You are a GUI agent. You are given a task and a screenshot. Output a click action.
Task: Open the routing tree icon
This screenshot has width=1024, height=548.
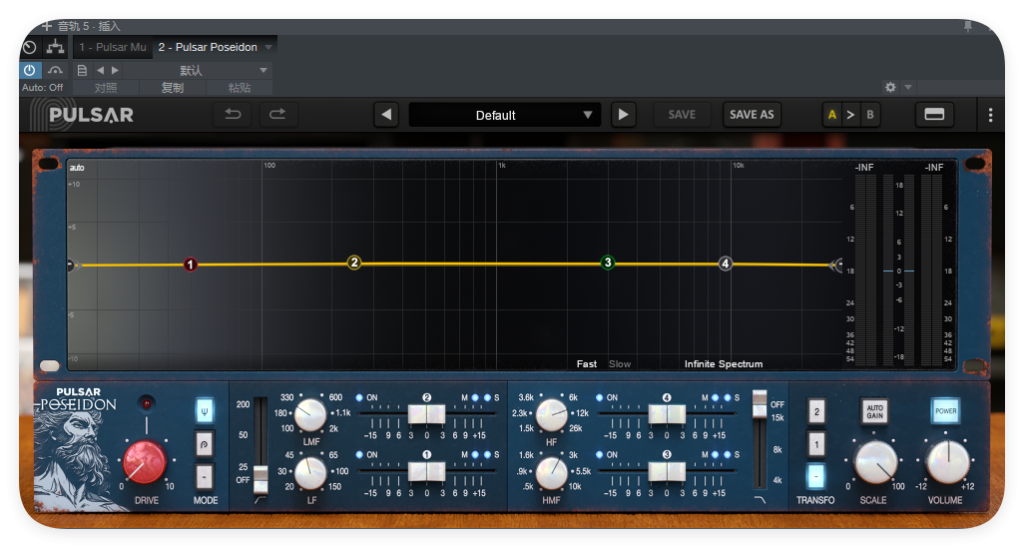[55, 47]
